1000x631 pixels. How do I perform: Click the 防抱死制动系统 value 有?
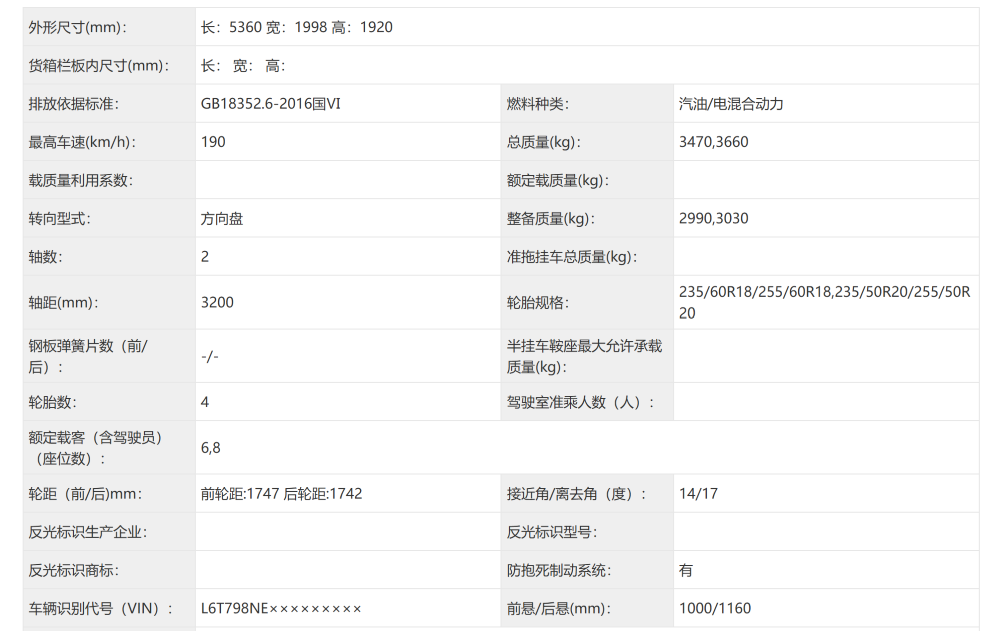click(685, 570)
